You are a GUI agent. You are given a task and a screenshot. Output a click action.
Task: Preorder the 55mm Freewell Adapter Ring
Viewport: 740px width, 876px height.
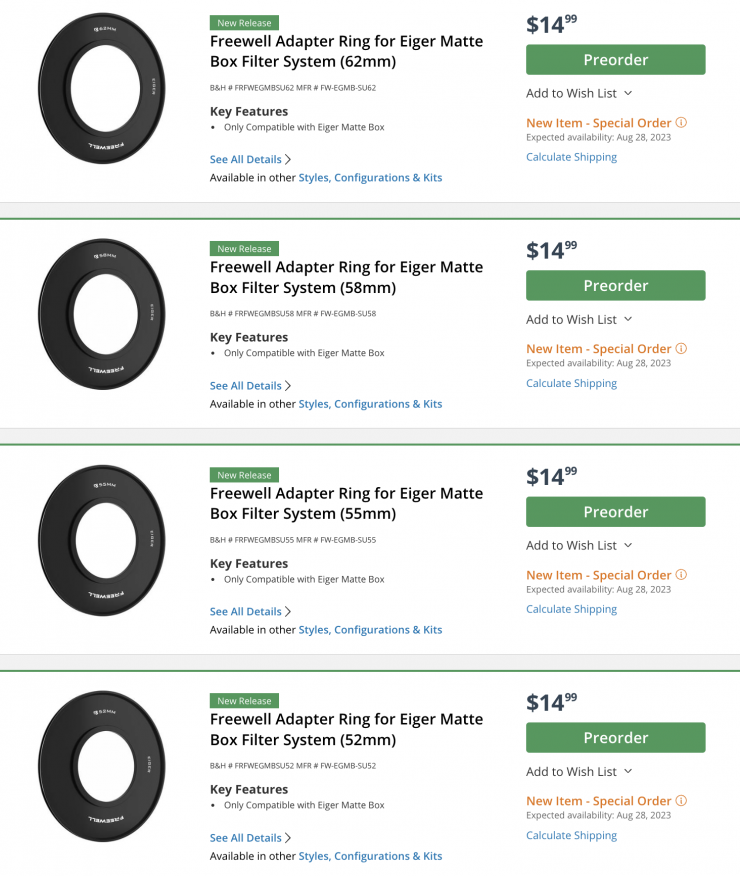[x=615, y=512]
